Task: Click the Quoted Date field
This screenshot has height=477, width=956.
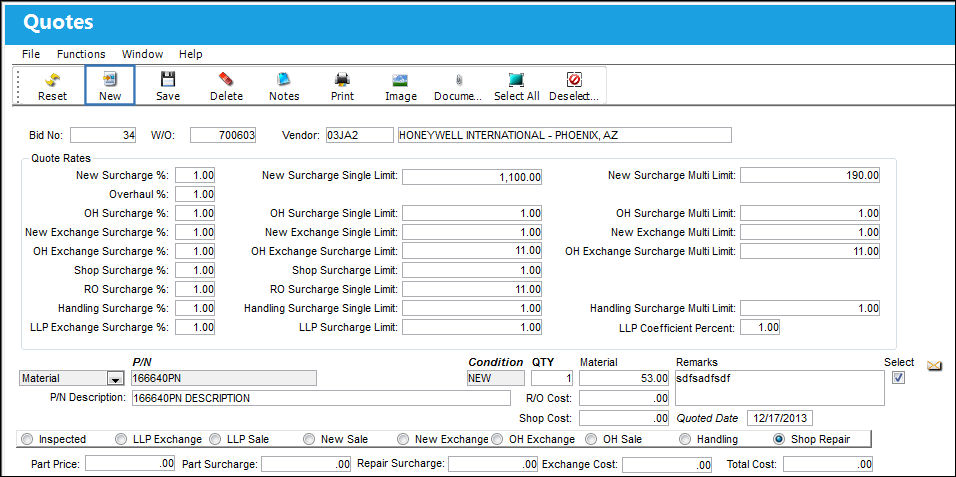Action: coord(780,418)
